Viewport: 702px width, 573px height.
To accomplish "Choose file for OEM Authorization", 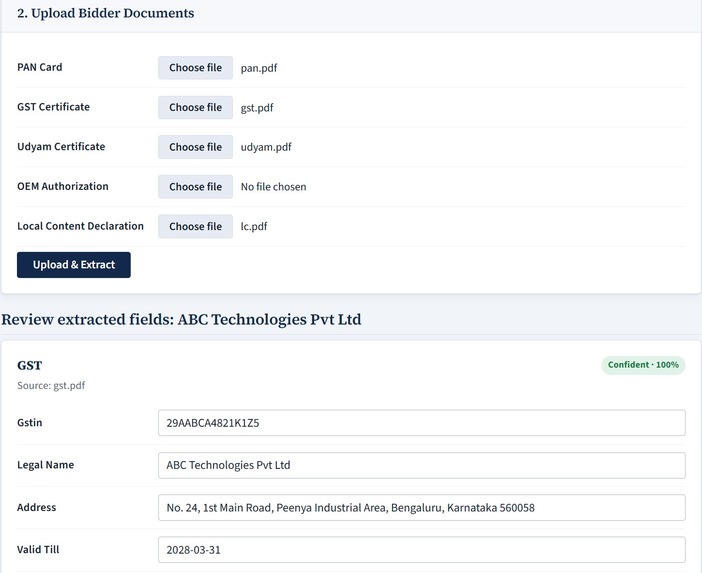I will (195, 187).
